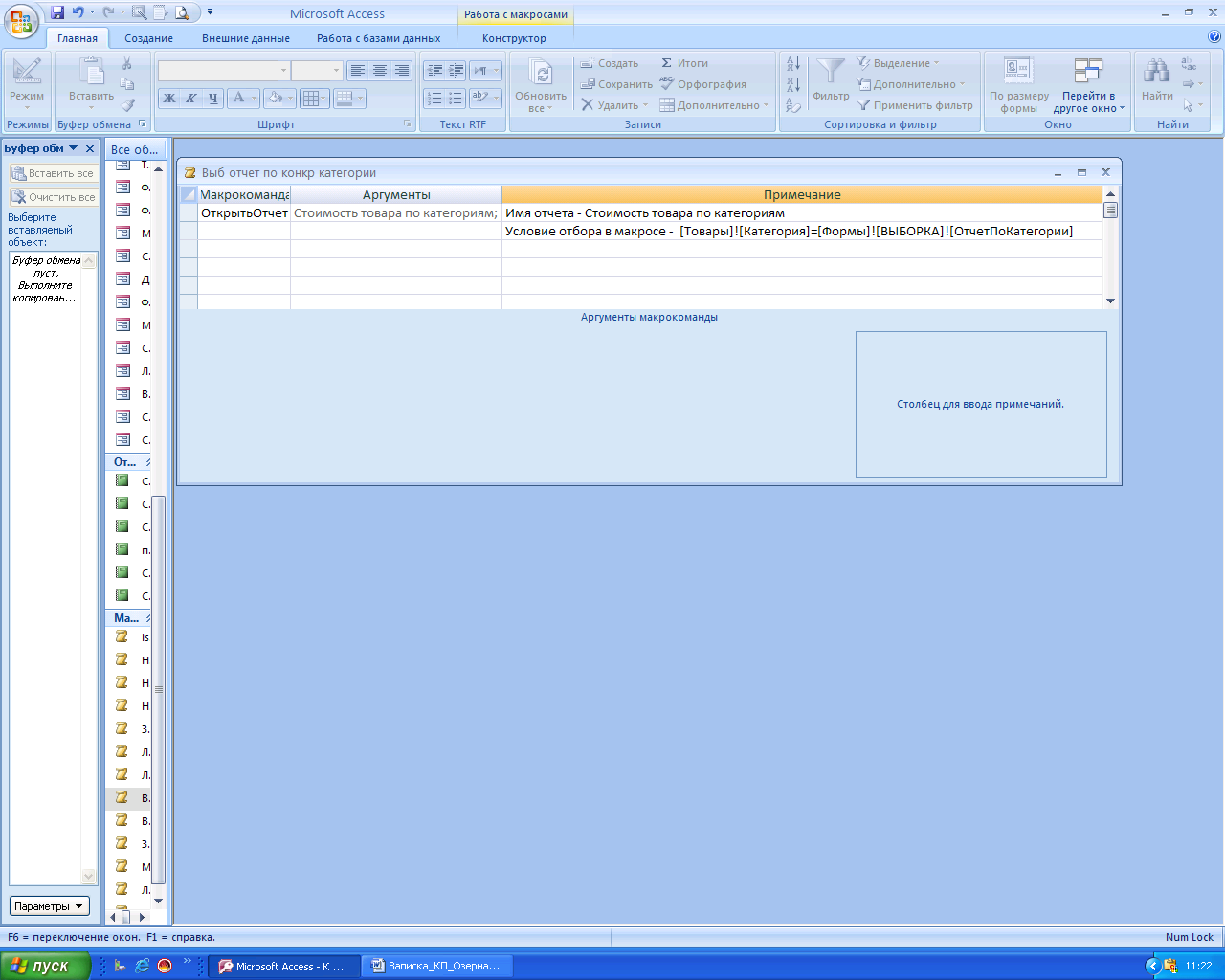1225x980 pixels.
Task: Align text left in Шрифт group
Action: (x=358, y=70)
